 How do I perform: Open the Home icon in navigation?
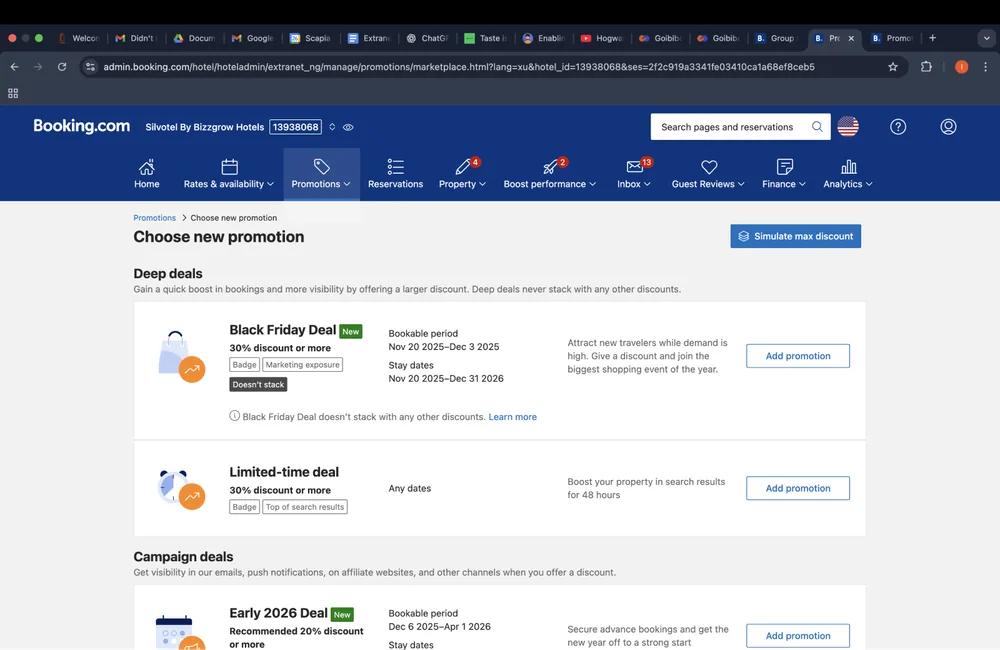[x=147, y=166]
